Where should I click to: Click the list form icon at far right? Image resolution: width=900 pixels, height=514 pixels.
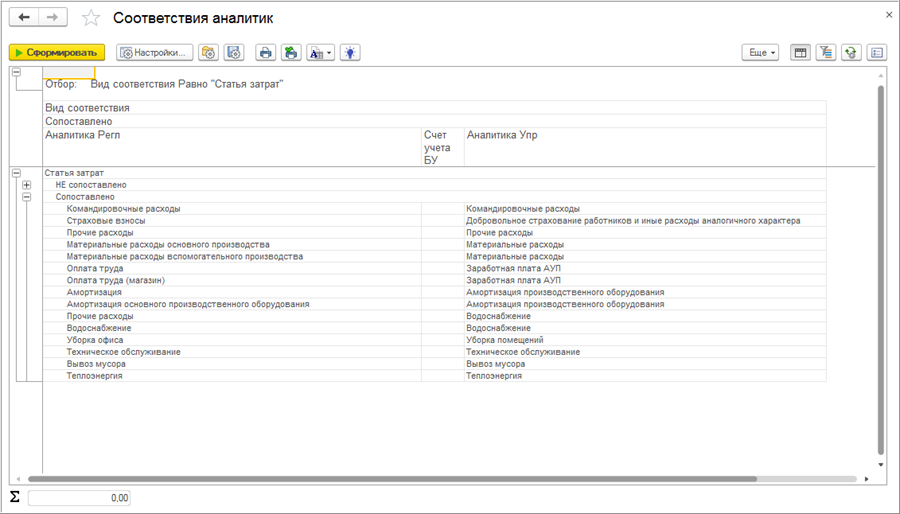point(876,52)
